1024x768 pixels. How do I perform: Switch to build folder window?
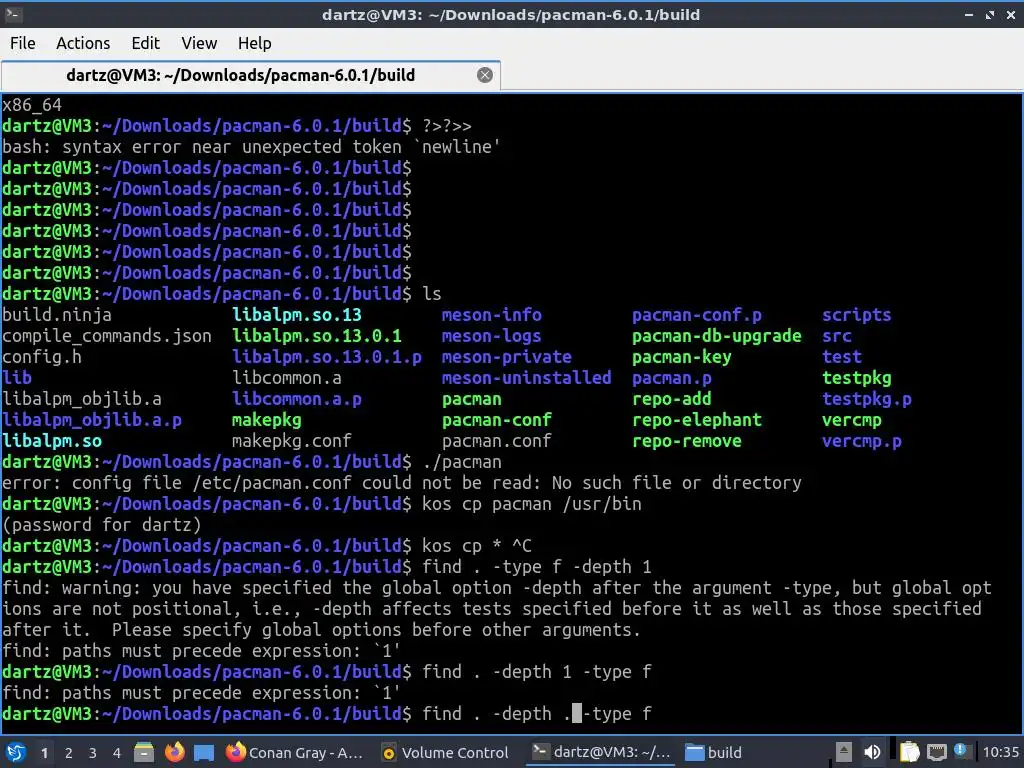pos(714,752)
